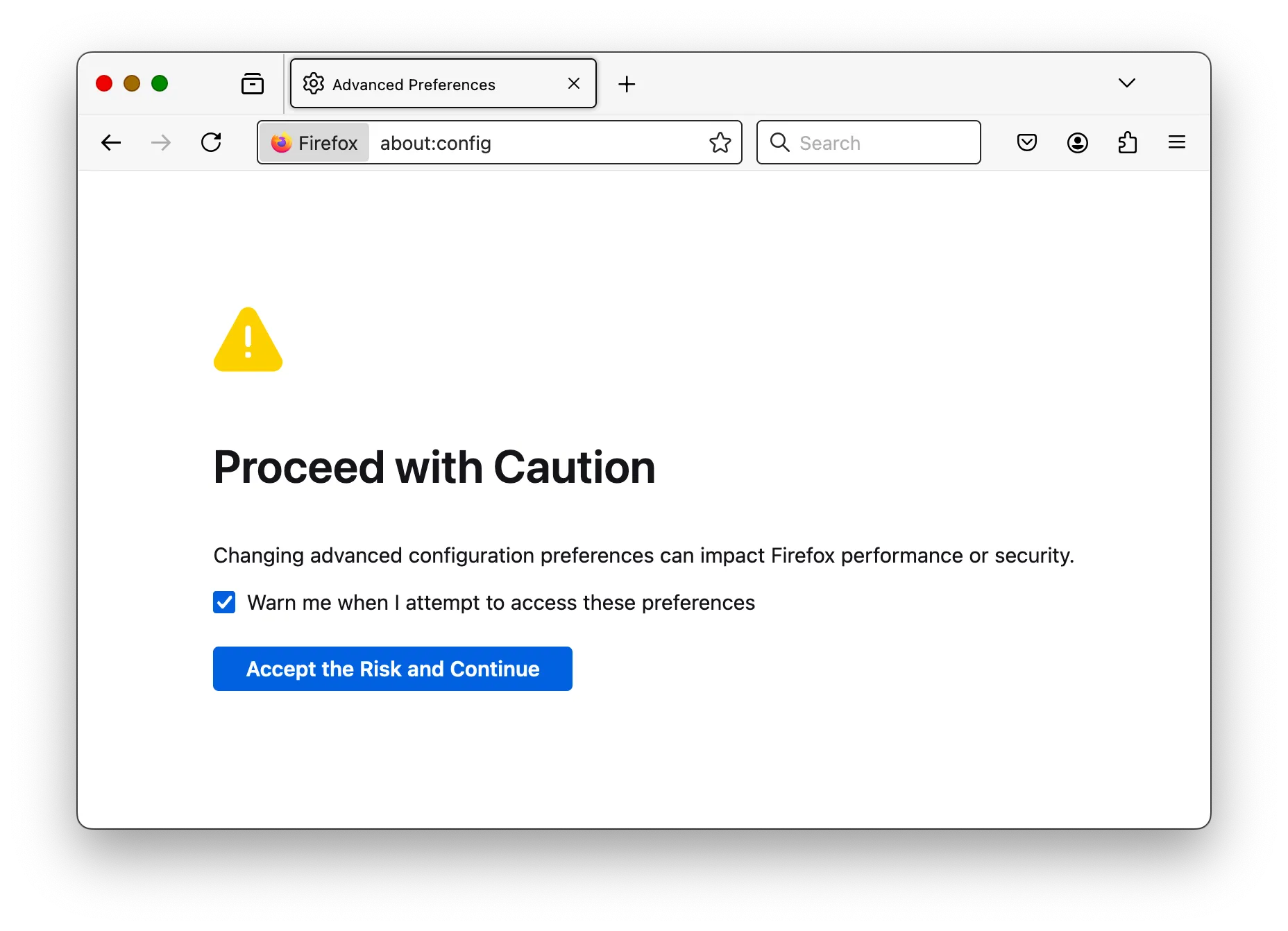Click the Search field
Image resolution: width=1288 pixels, height=931 pixels.
point(867,142)
